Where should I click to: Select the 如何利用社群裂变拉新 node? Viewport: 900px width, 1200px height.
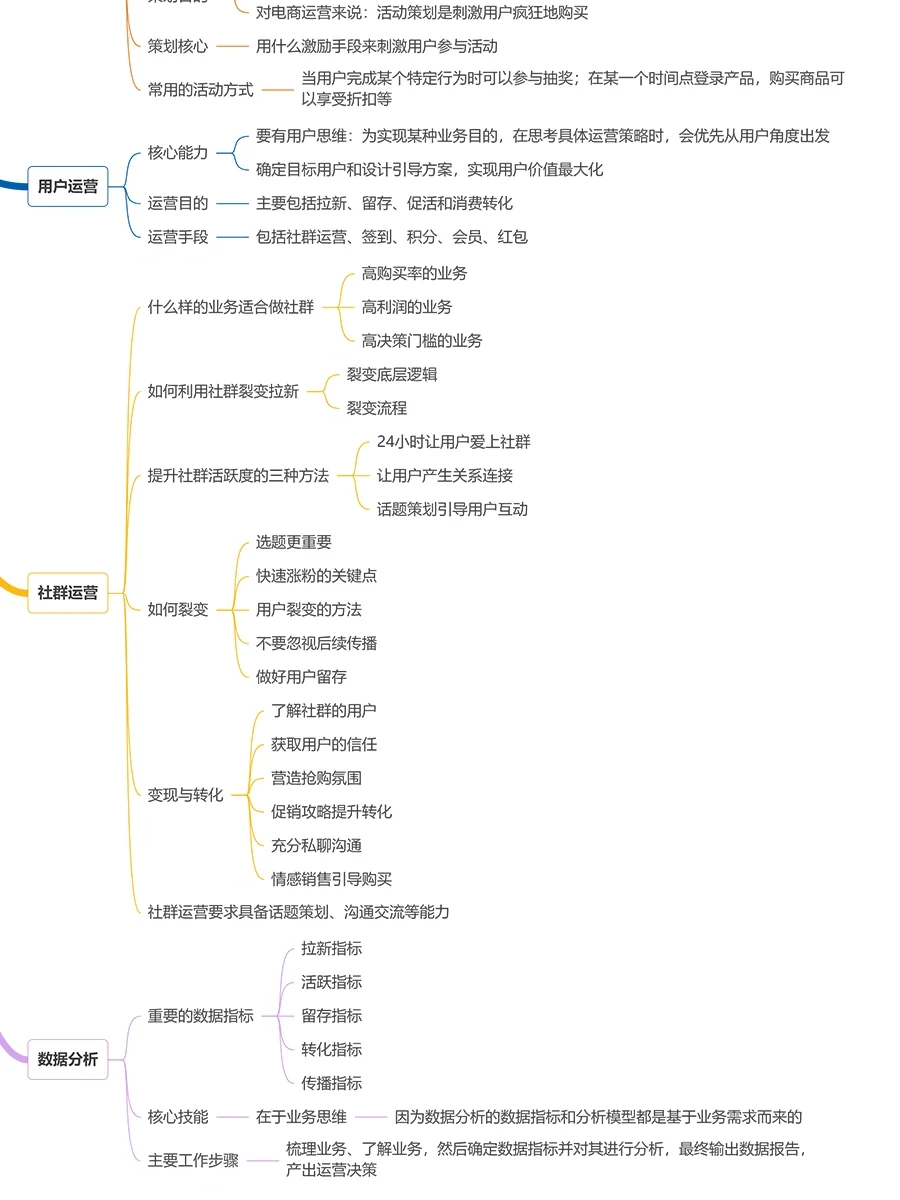click(x=223, y=391)
